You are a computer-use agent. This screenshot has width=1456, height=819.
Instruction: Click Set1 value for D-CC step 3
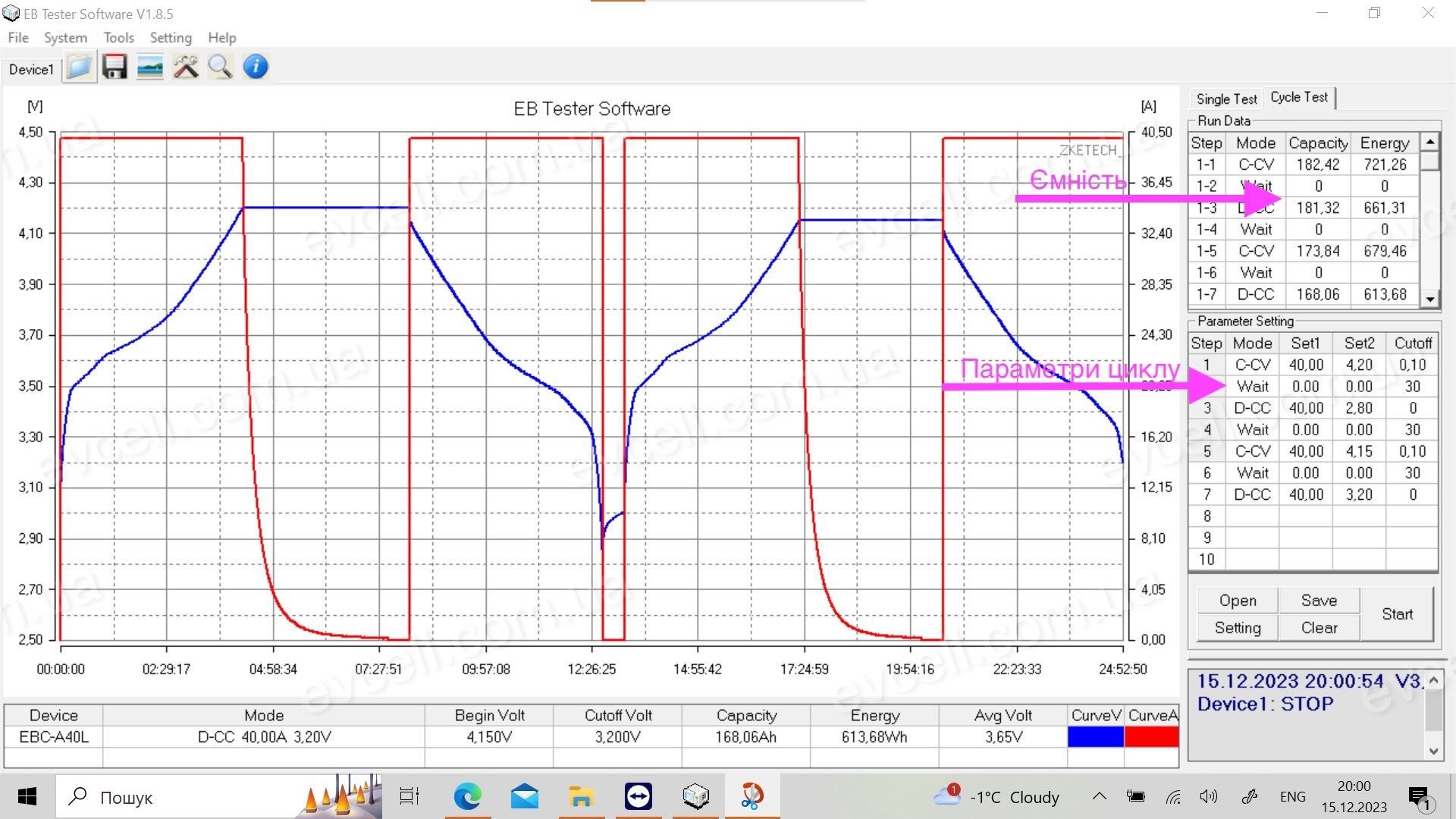pyautogui.click(x=1306, y=408)
